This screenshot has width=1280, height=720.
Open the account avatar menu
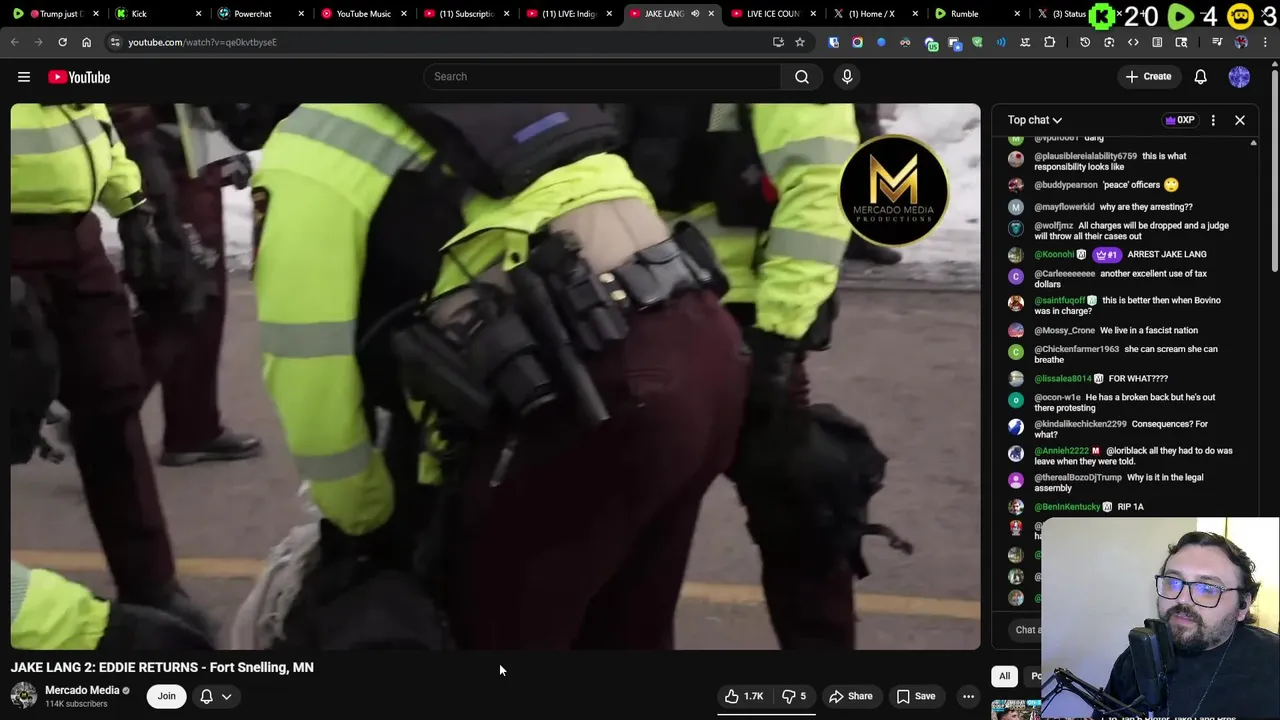pyautogui.click(x=1239, y=77)
